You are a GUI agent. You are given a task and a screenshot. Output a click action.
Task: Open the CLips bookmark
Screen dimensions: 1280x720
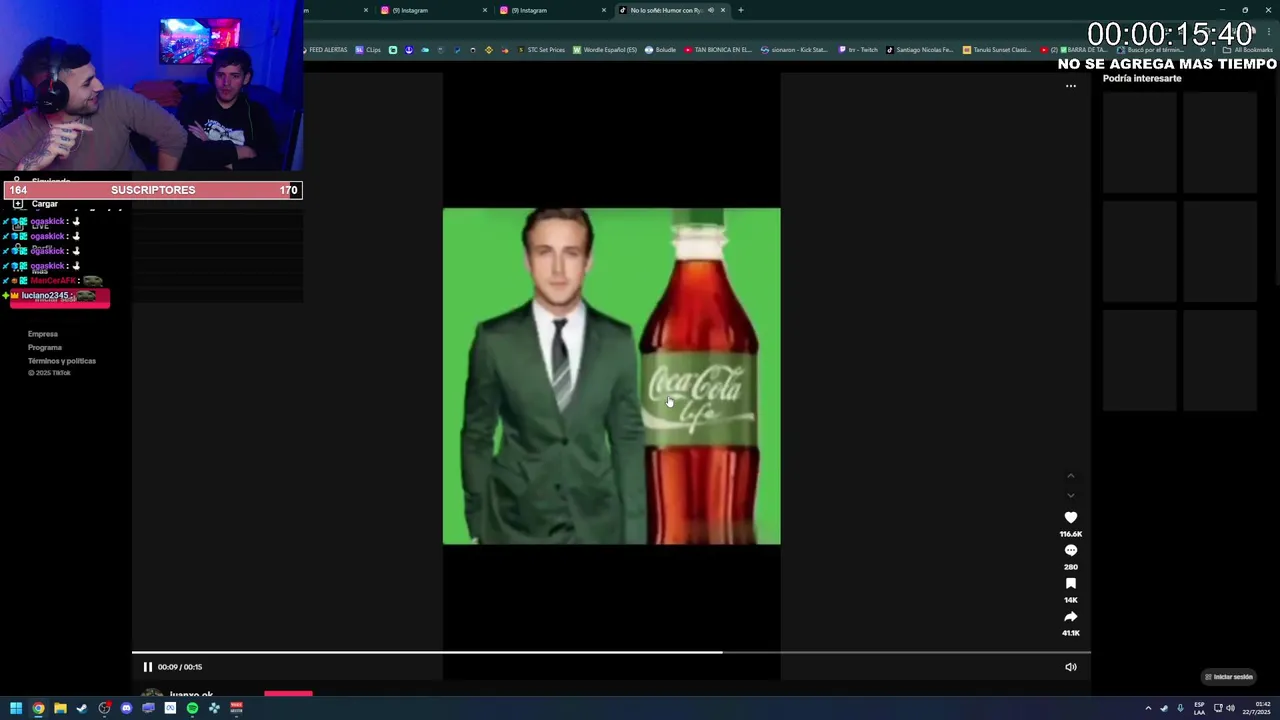coord(368,50)
